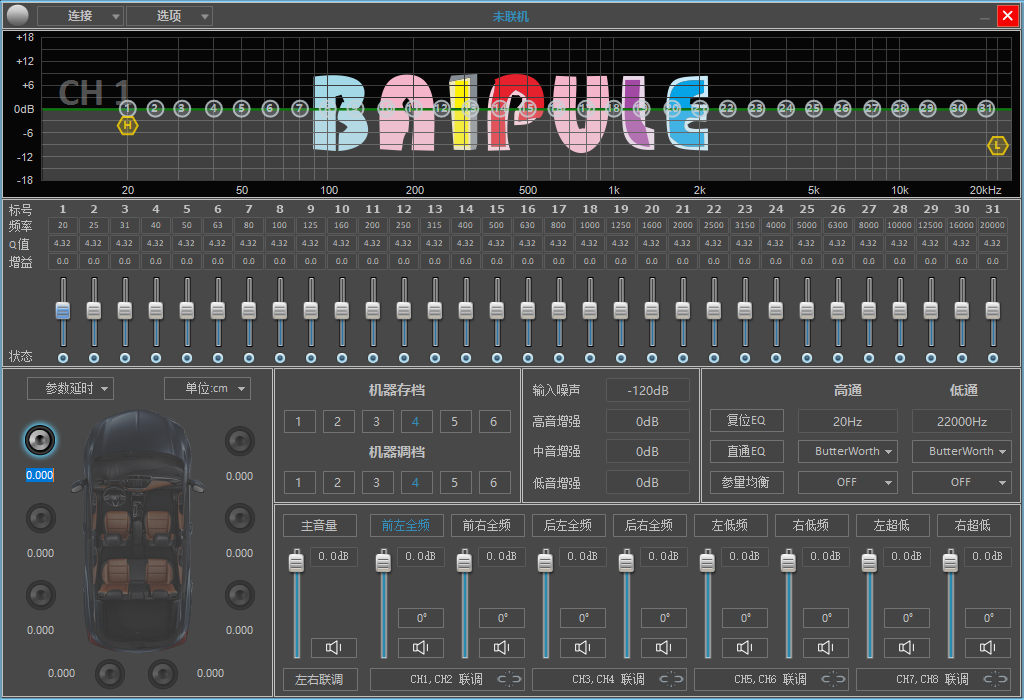Select the front-right speaker icon
This screenshot has width=1024, height=700.
tap(240, 441)
